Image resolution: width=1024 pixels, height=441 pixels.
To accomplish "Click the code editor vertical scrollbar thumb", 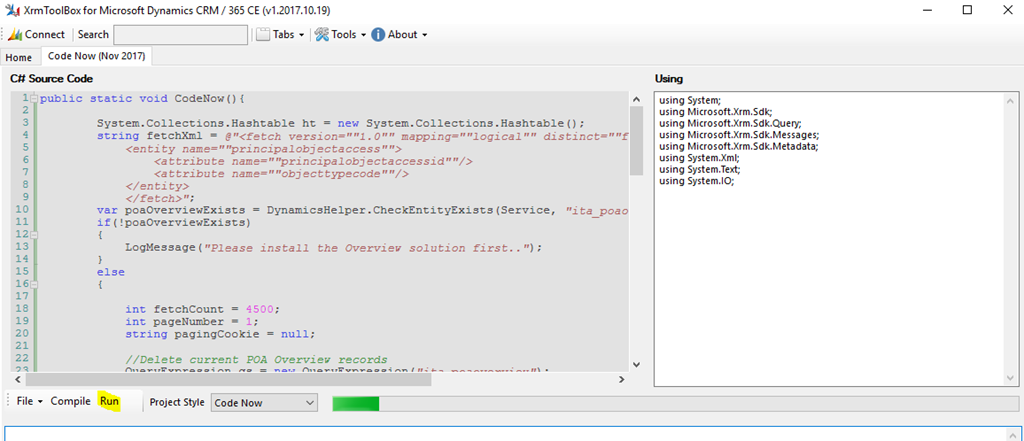I will click(x=637, y=141).
